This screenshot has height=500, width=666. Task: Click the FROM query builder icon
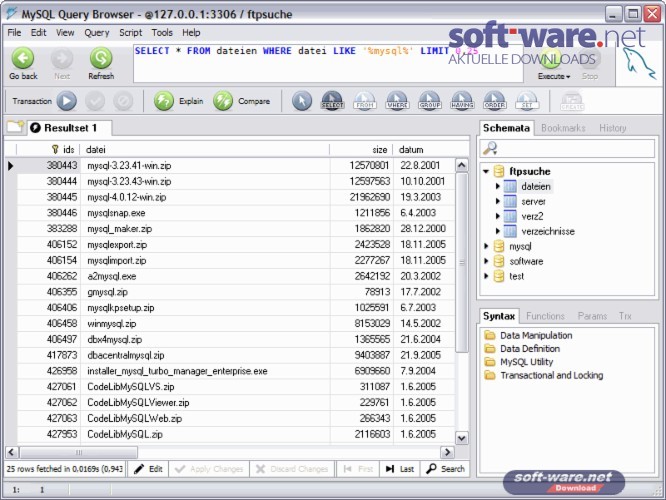(x=365, y=101)
